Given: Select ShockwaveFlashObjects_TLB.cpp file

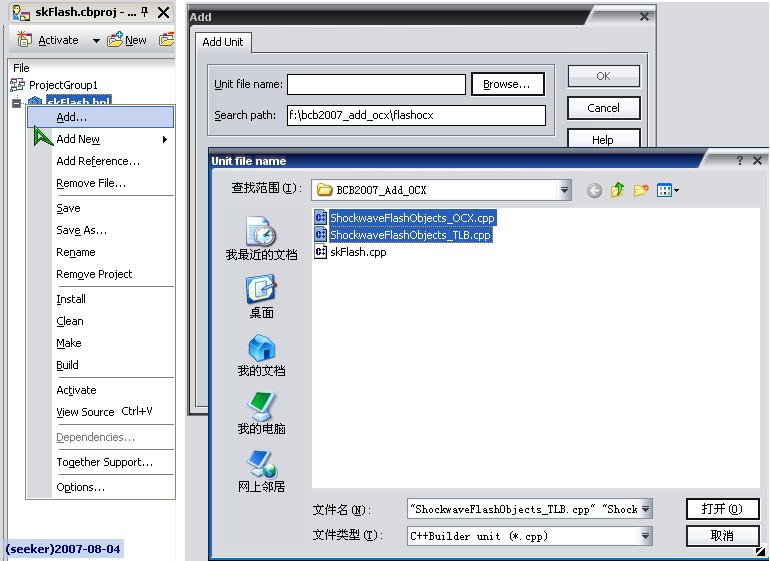Looking at the screenshot, I should [x=403, y=235].
